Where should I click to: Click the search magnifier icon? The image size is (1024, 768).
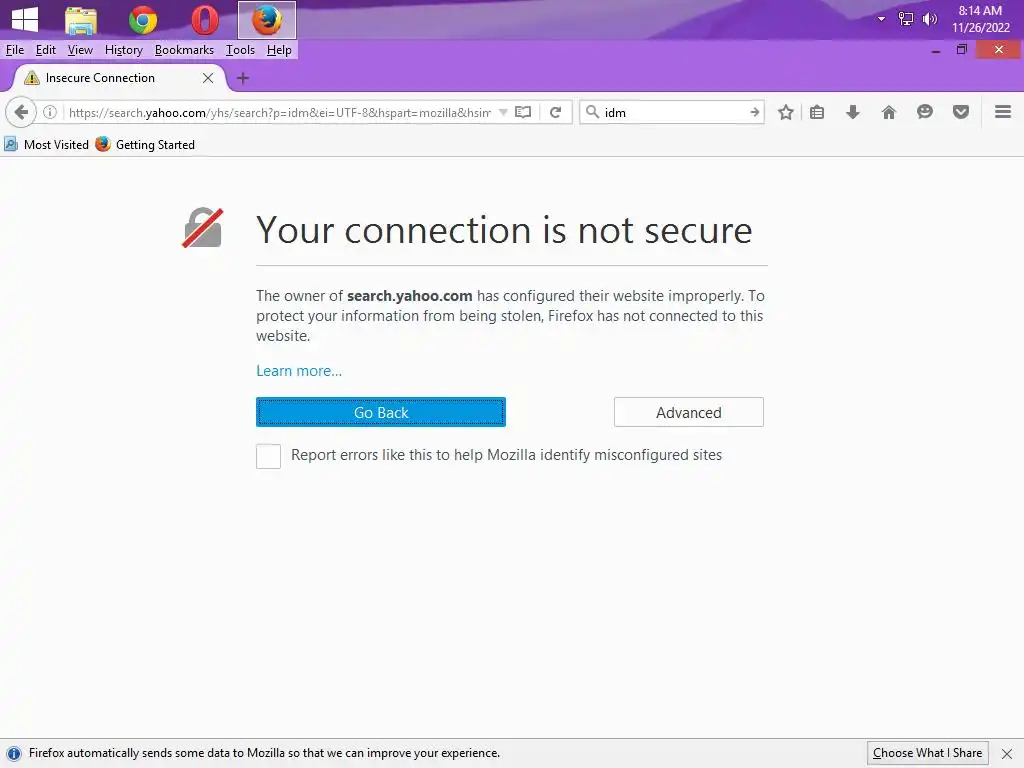click(592, 112)
